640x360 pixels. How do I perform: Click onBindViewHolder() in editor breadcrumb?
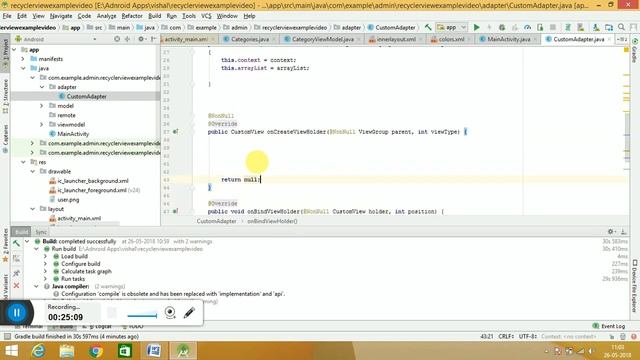272,221
